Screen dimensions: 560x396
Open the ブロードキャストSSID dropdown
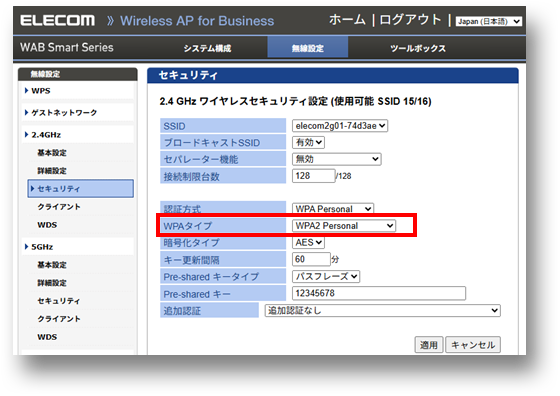click(x=308, y=142)
